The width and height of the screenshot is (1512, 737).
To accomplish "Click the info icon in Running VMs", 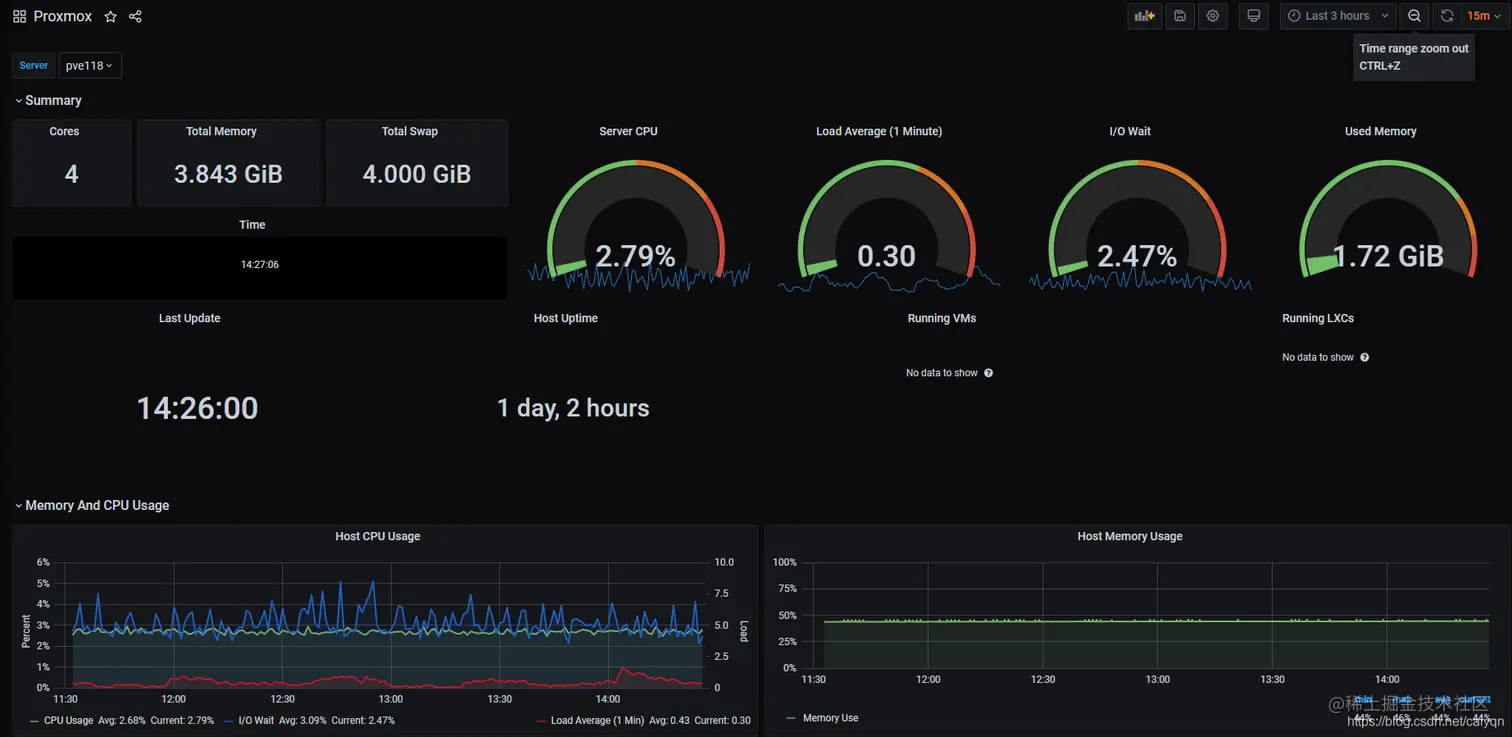I will coord(988,373).
